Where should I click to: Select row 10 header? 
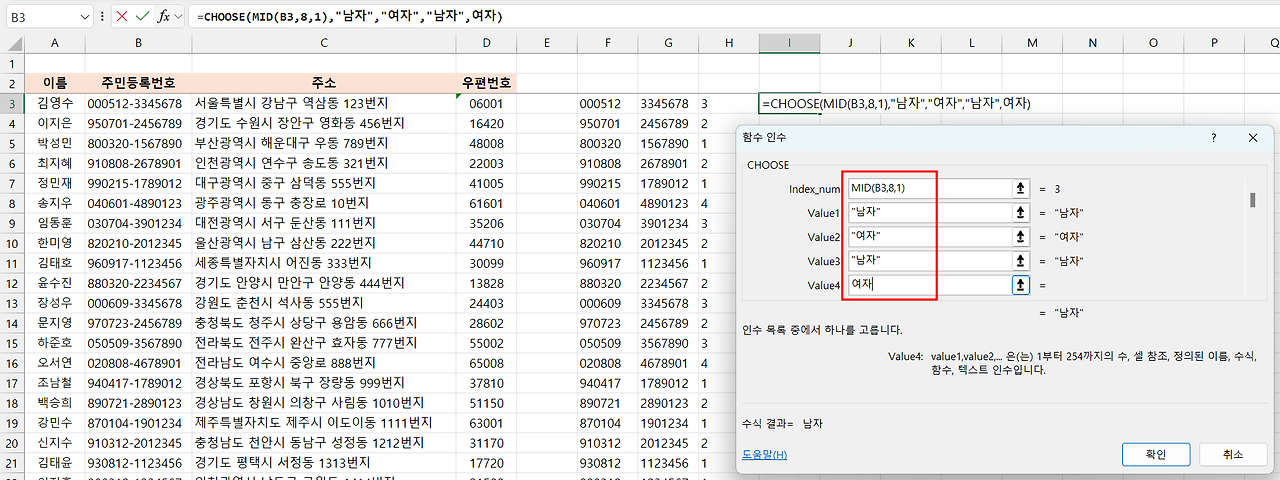point(11,244)
